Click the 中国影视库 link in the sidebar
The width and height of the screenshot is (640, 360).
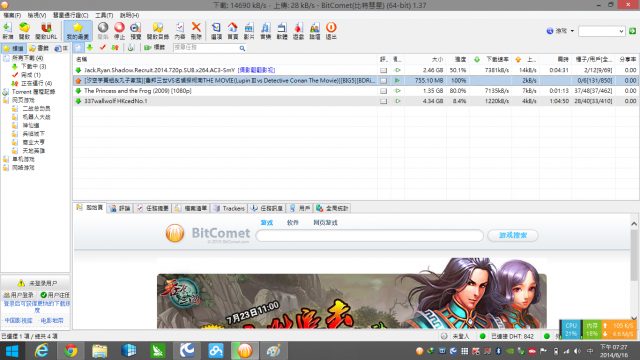[18, 321]
